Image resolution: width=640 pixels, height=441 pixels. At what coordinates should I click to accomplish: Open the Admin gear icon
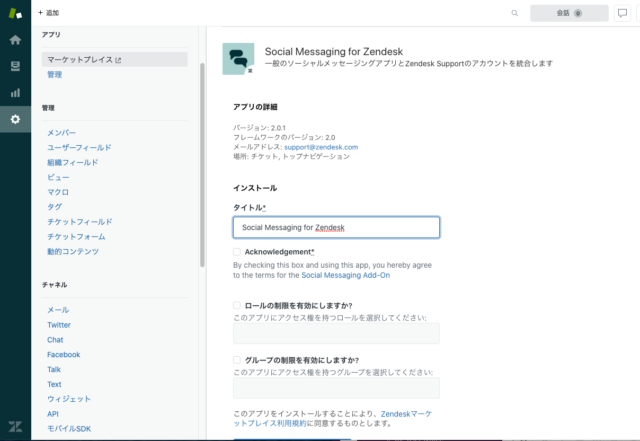pos(15,119)
